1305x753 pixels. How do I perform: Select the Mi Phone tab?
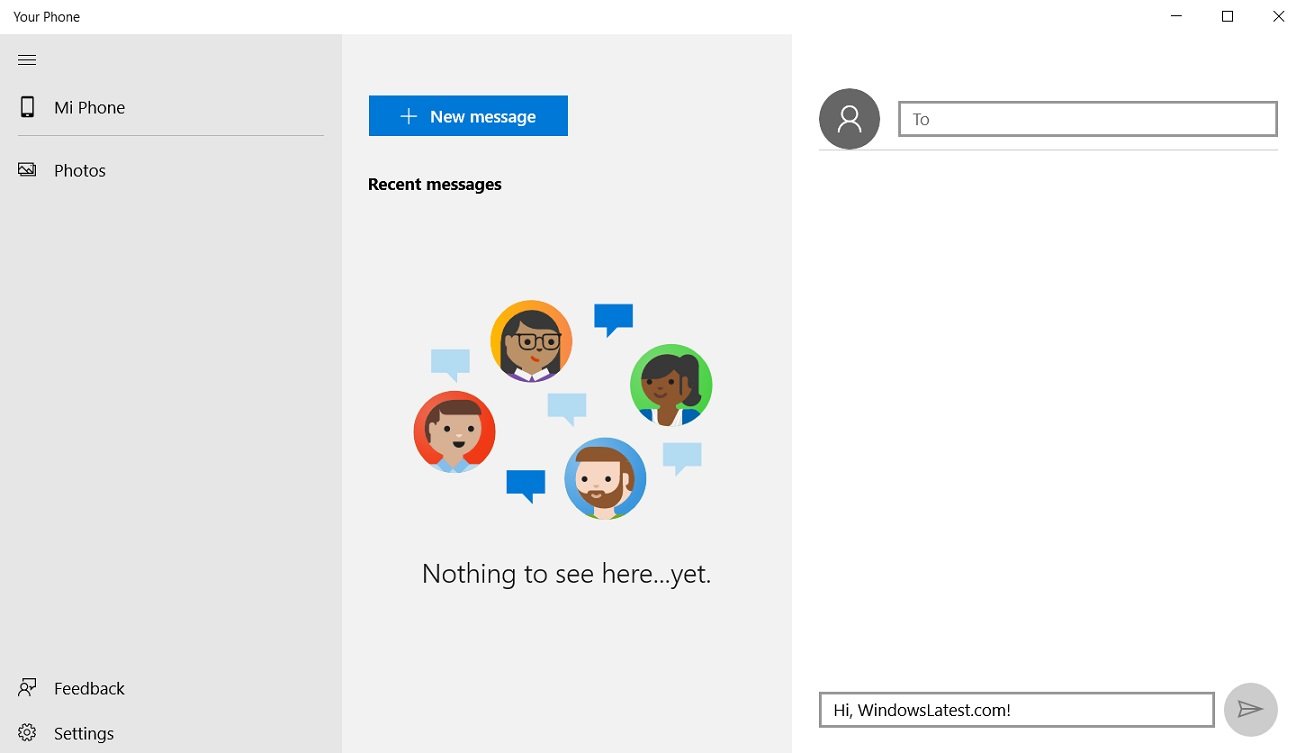coord(90,107)
